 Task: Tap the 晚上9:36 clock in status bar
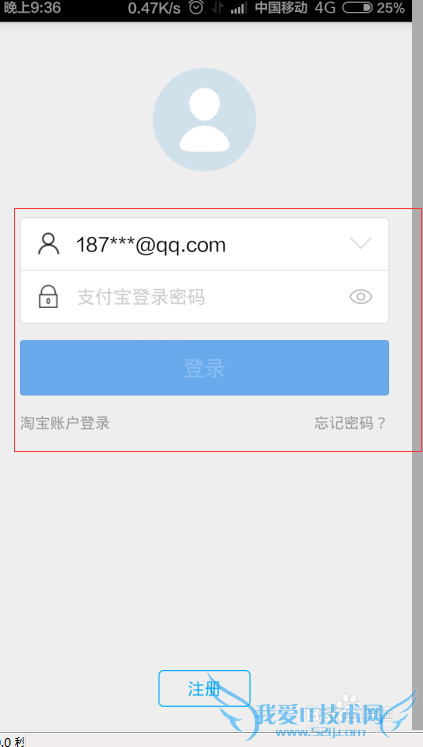click(32, 8)
